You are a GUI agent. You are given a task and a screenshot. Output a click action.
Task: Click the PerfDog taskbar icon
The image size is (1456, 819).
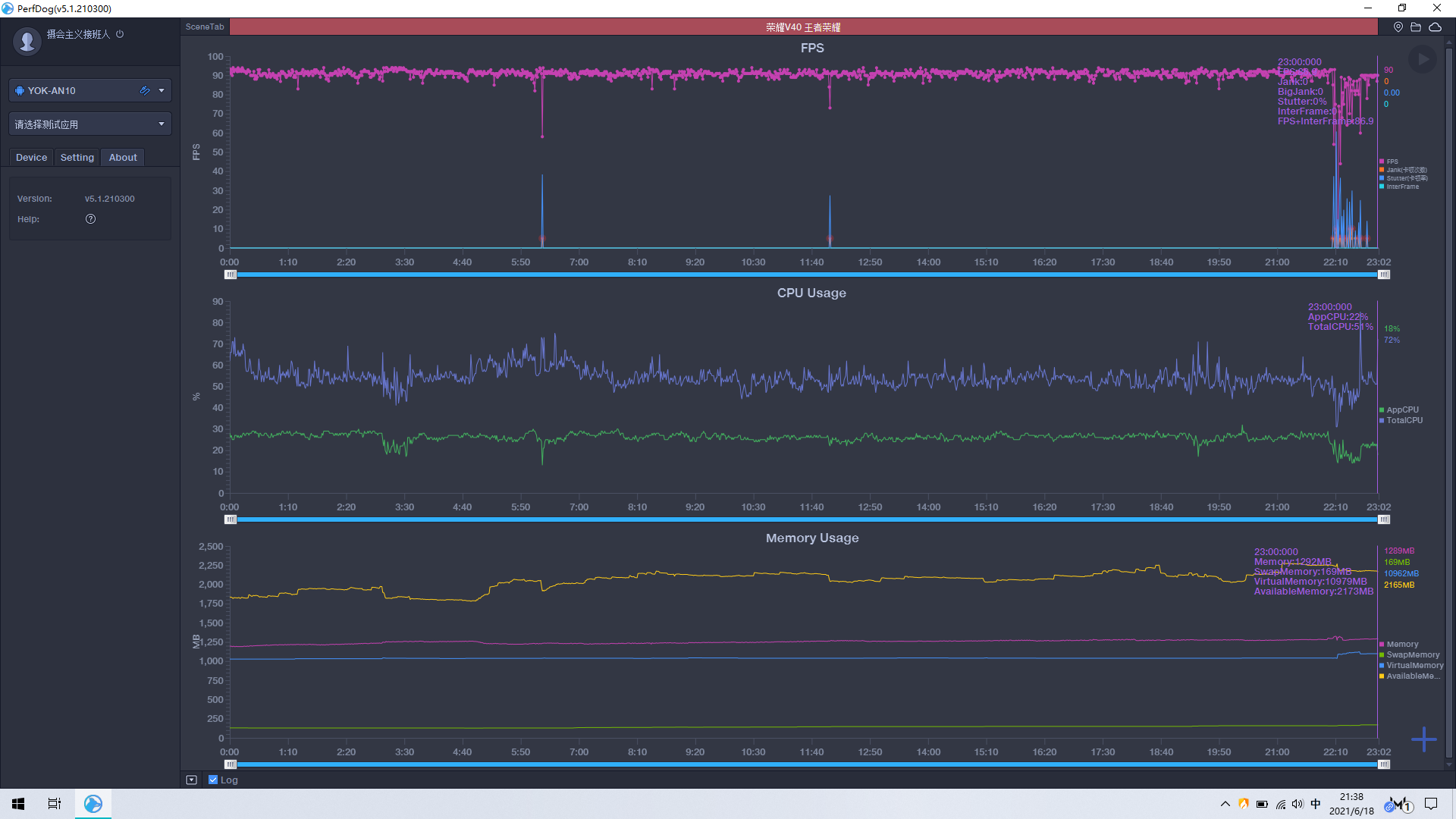point(93,804)
